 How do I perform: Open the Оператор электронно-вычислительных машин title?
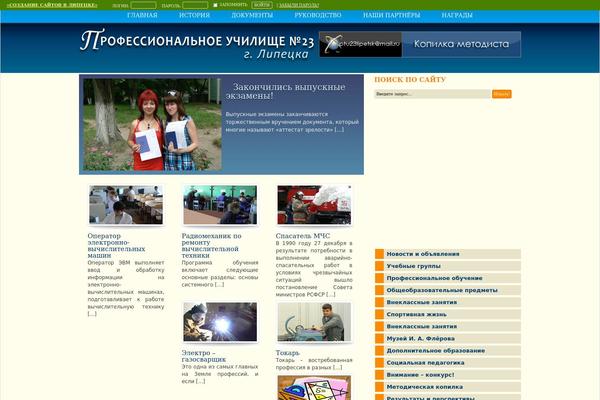click(116, 245)
